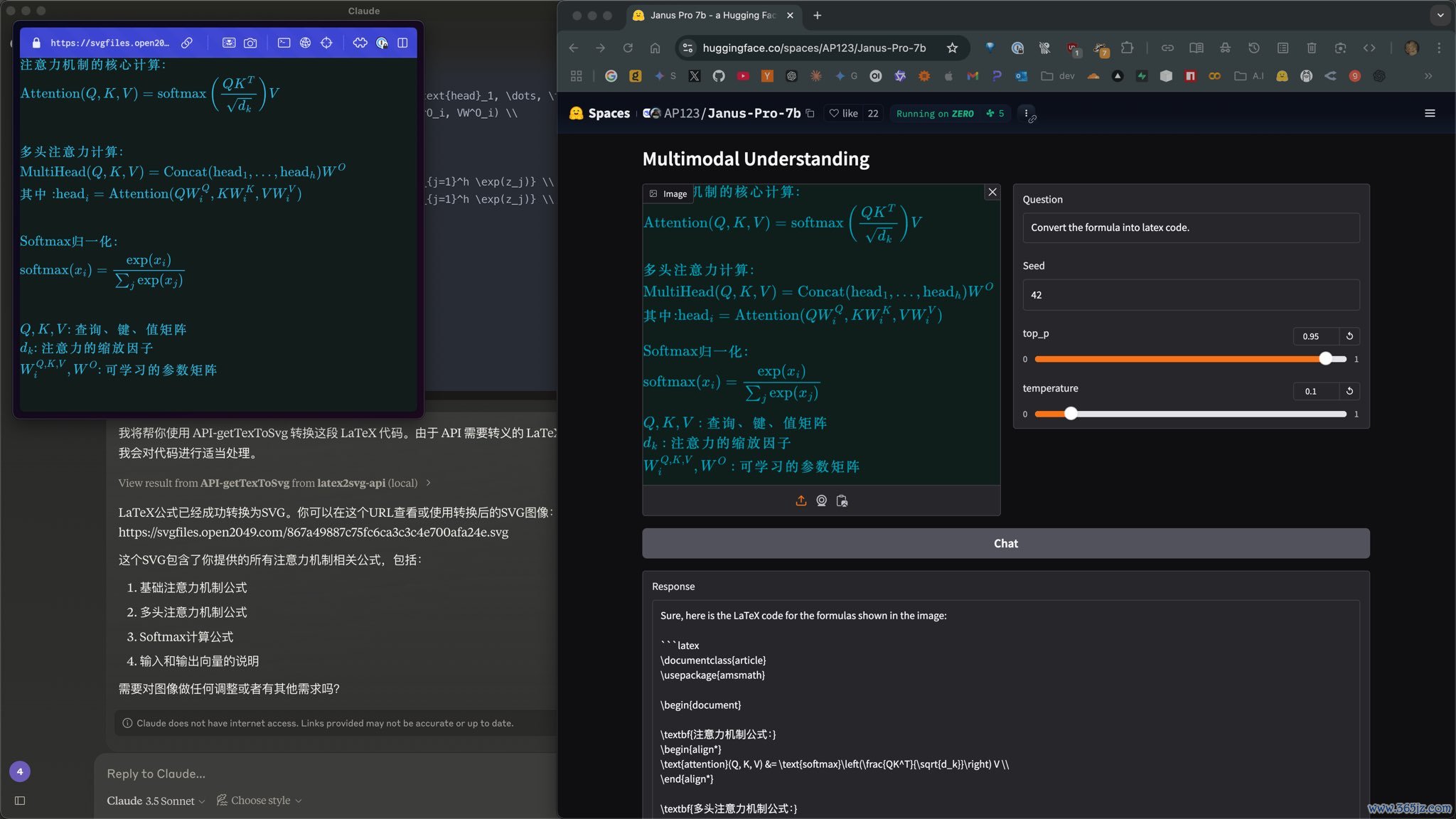Focus the temperature number box showing 0.1
The image size is (1456, 819).
coord(1316,390)
